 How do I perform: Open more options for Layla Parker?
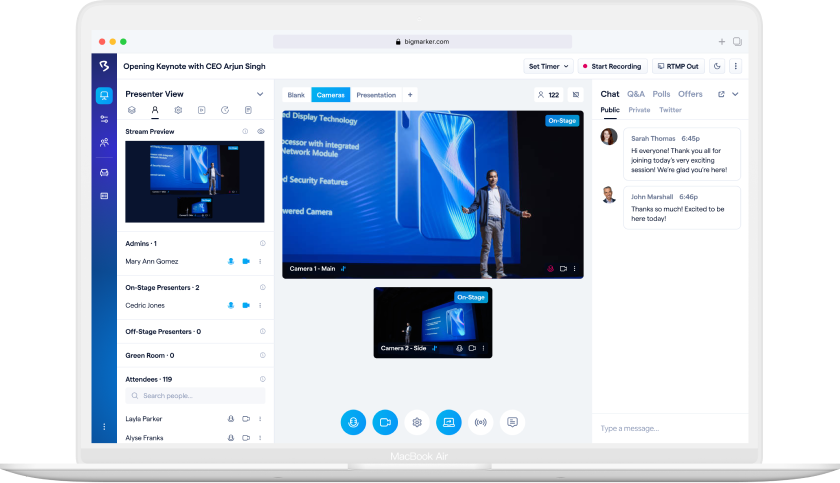click(260, 419)
